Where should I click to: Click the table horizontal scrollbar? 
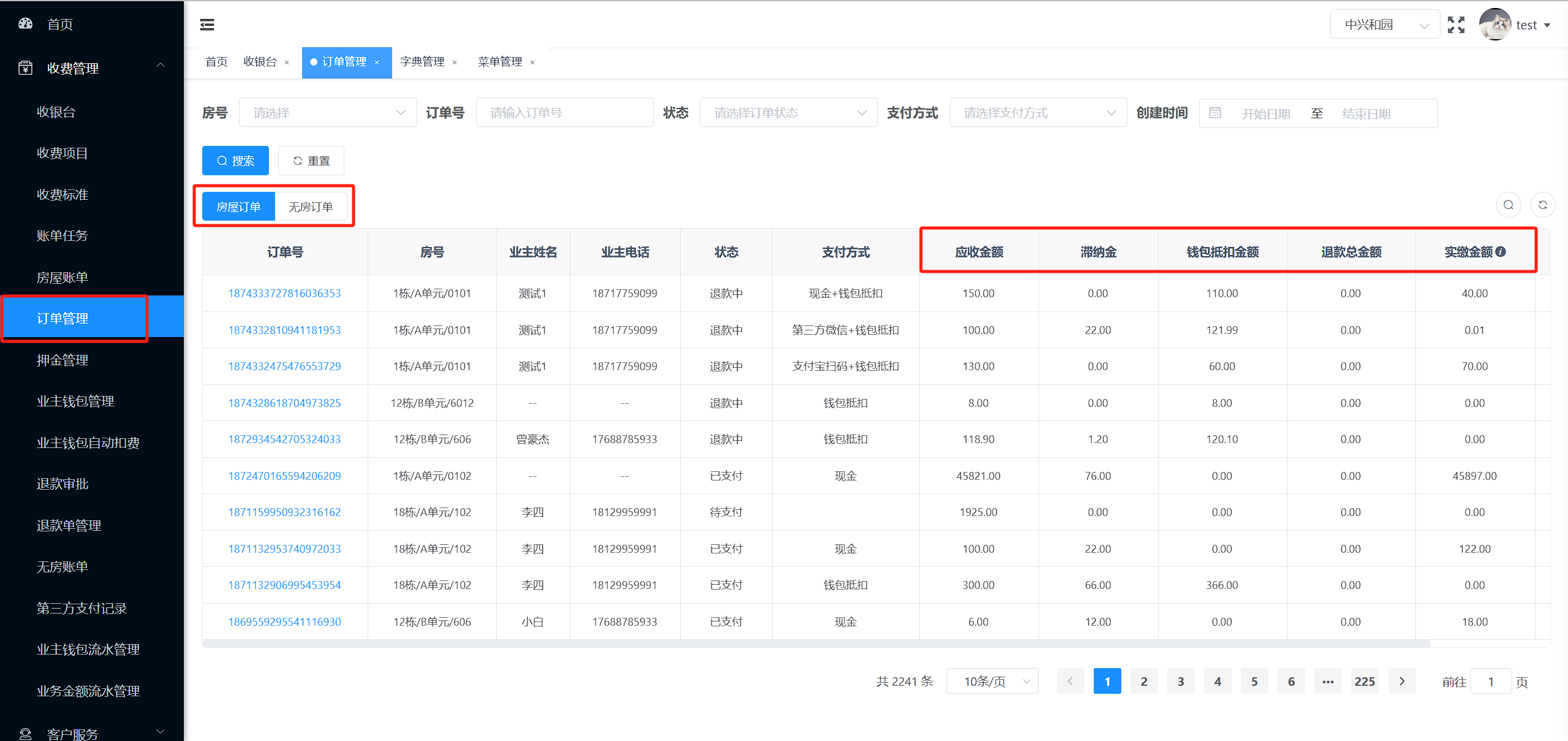click(x=816, y=644)
